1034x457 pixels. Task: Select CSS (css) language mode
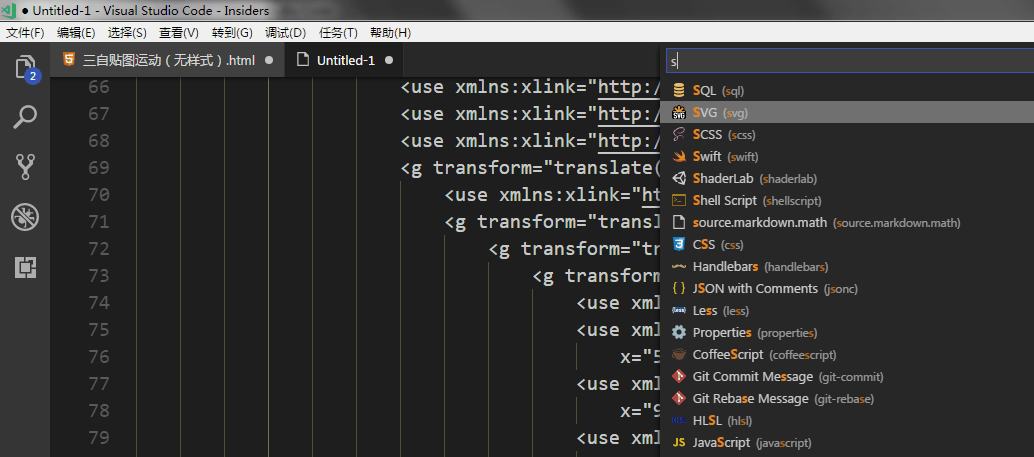point(847,244)
